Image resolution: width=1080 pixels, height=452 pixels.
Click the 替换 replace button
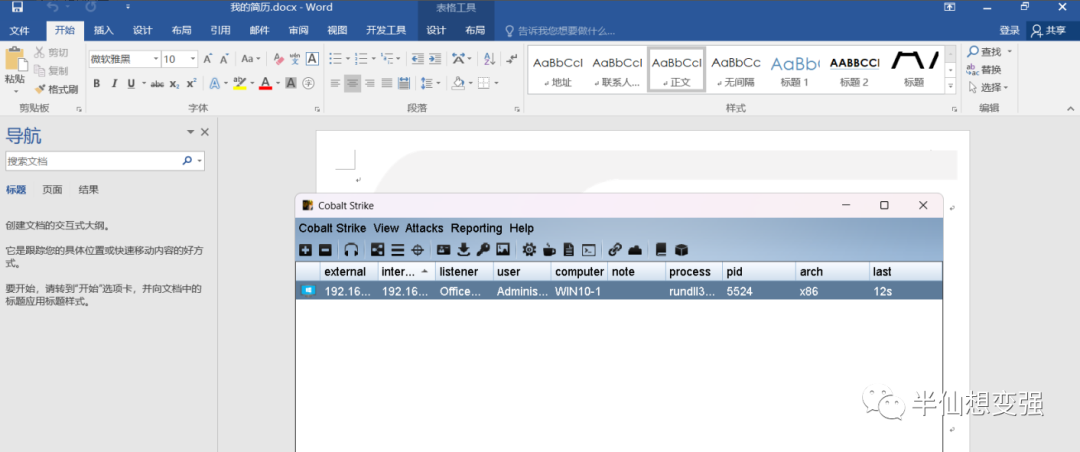click(x=984, y=70)
